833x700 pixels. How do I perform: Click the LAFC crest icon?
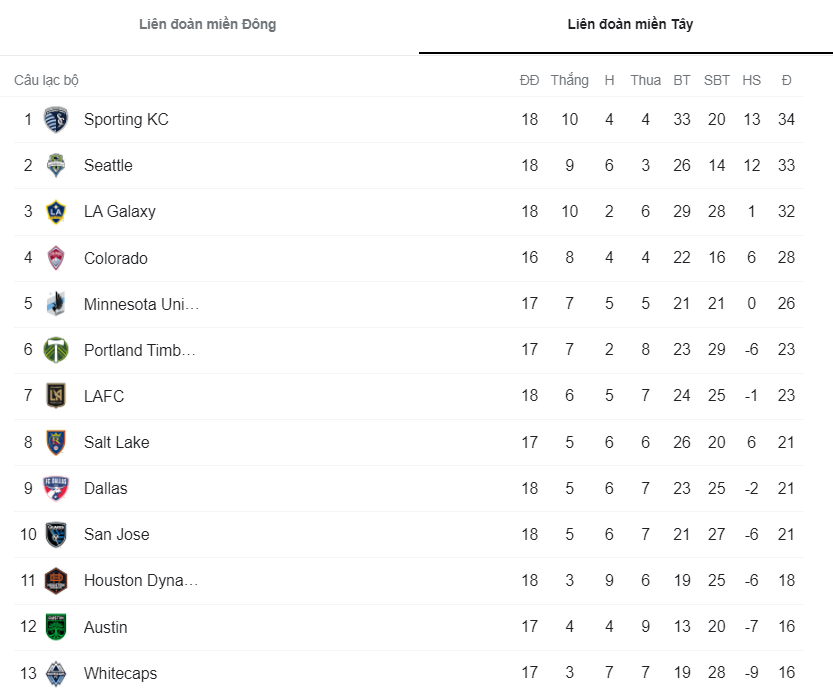[x=55, y=396]
